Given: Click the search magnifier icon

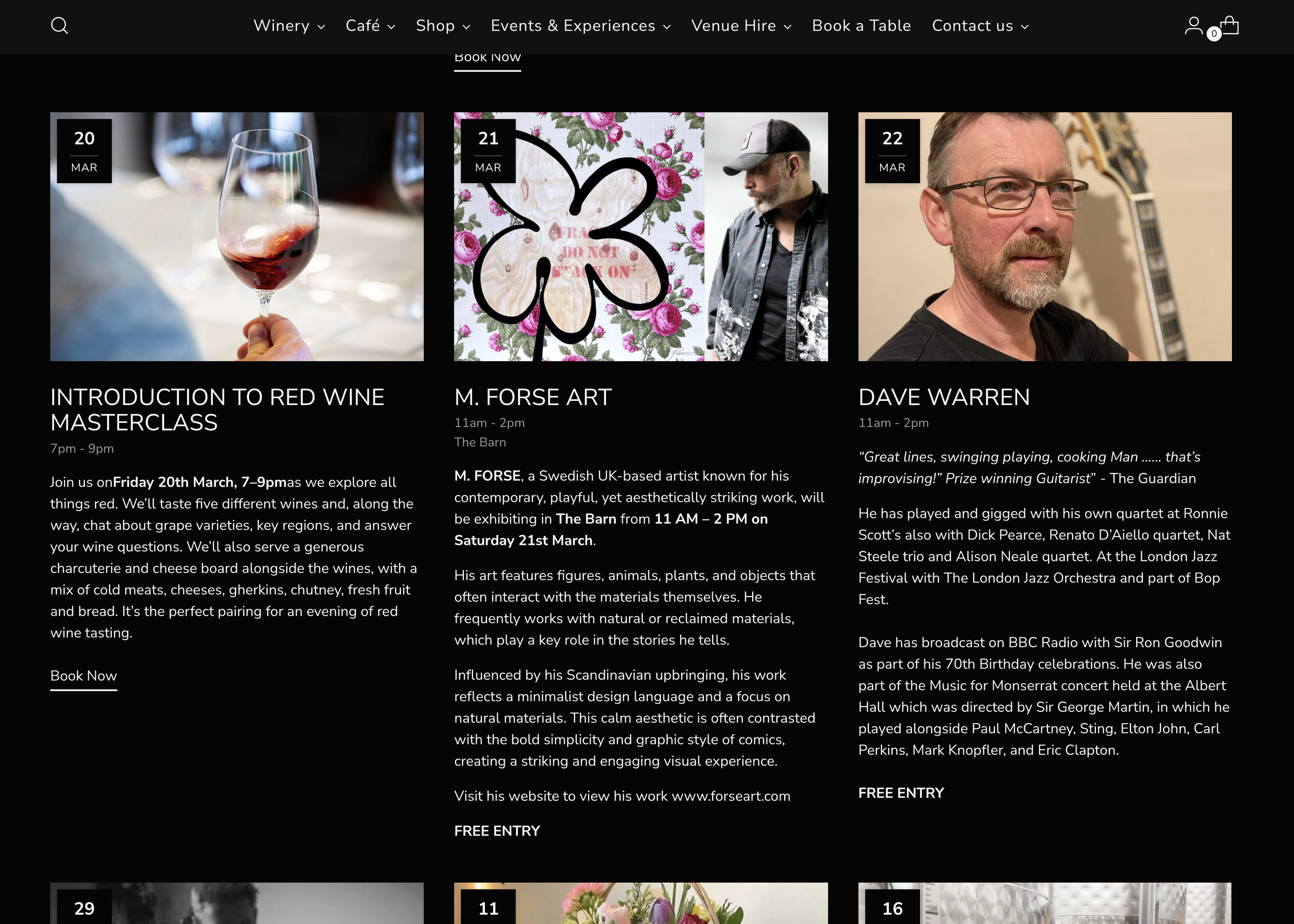Looking at the screenshot, I should 59,25.
